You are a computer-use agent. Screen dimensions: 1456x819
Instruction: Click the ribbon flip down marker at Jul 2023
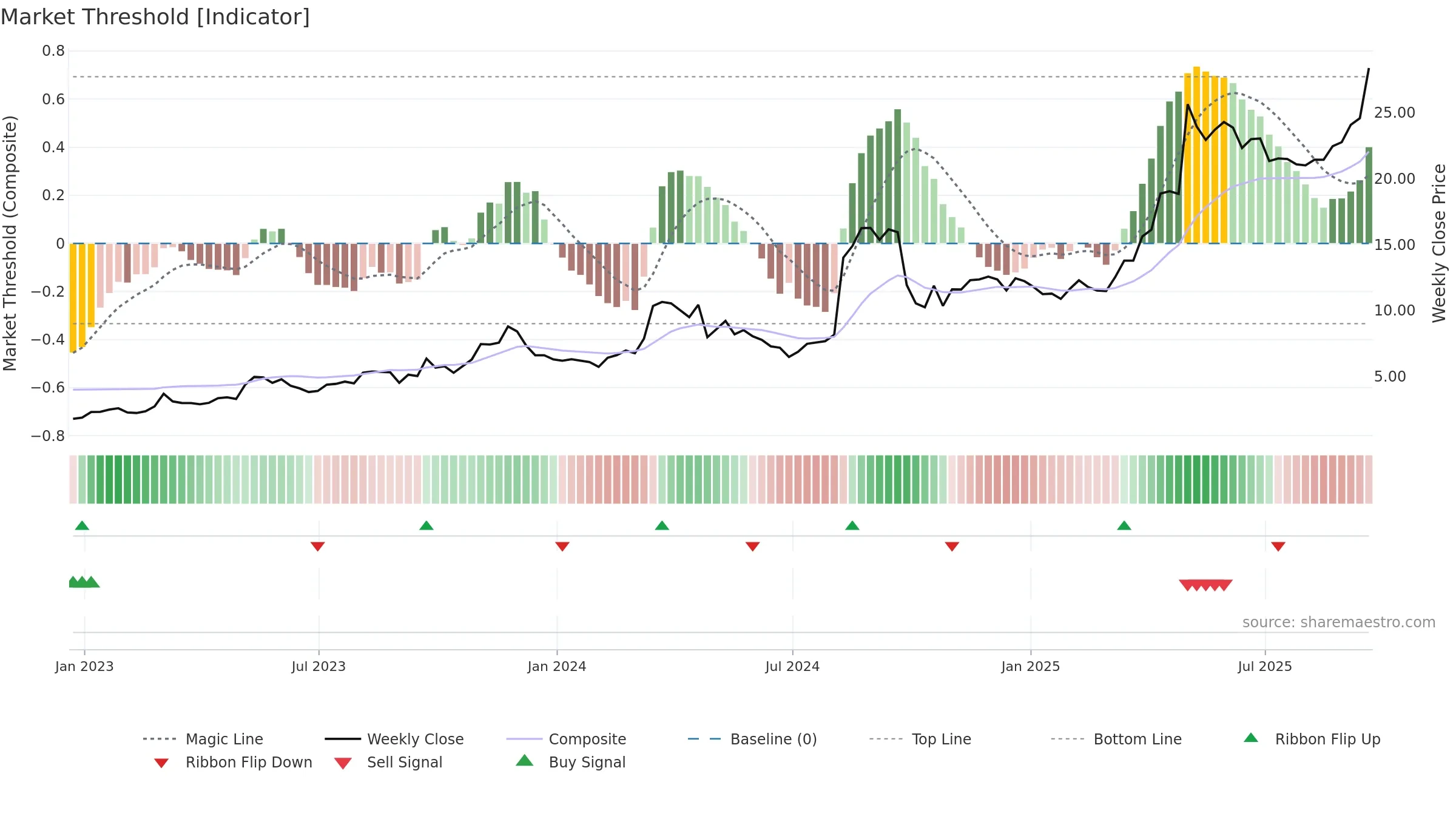tap(317, 547)
